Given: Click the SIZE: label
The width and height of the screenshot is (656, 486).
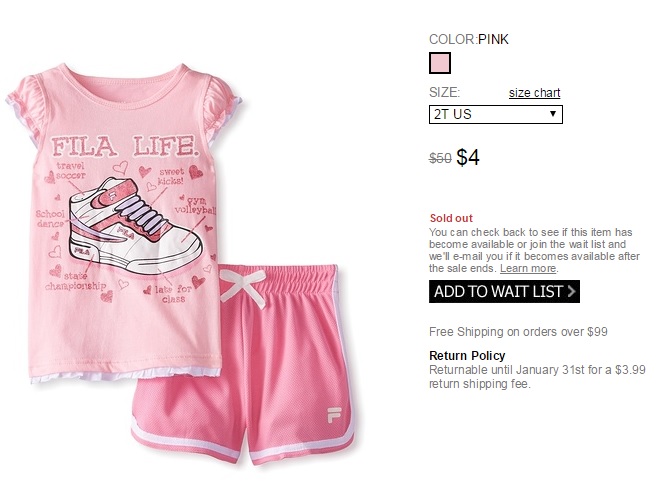Looking at the screenshot, I should click(444, 92).
